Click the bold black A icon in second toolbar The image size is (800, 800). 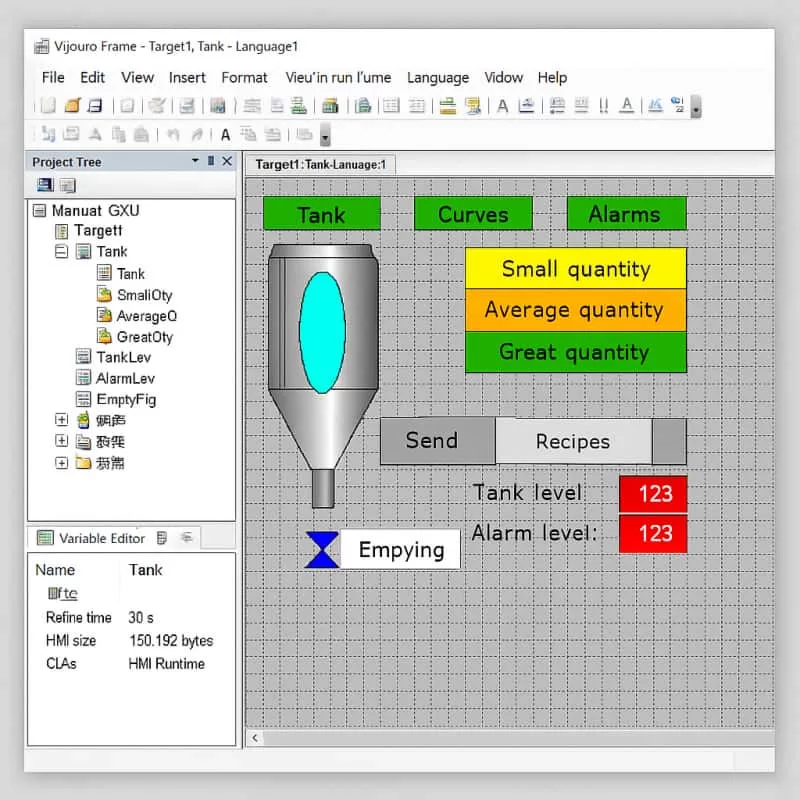point(225,135)
